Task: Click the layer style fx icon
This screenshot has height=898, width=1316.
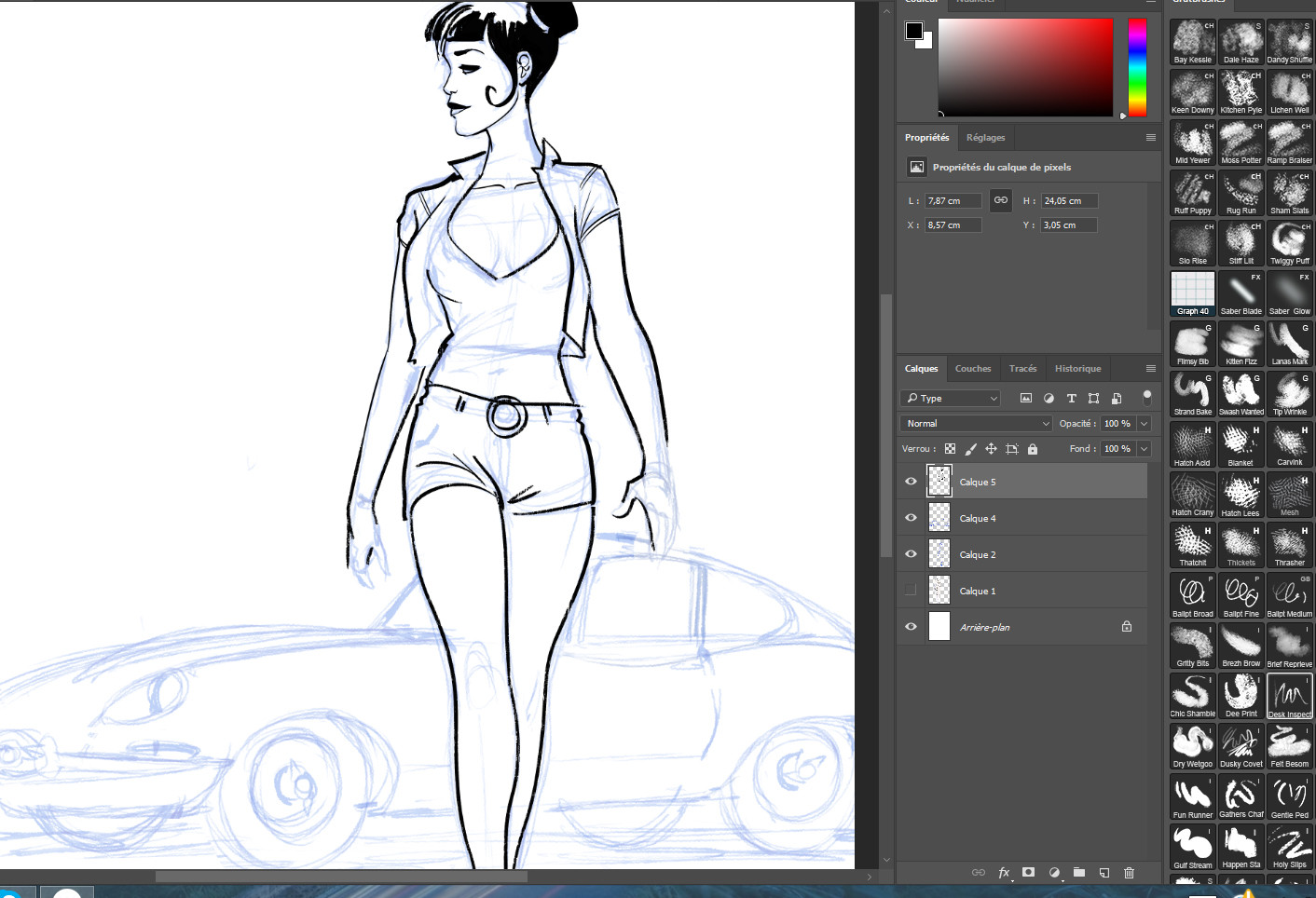Action: (x=1004, y=873)
